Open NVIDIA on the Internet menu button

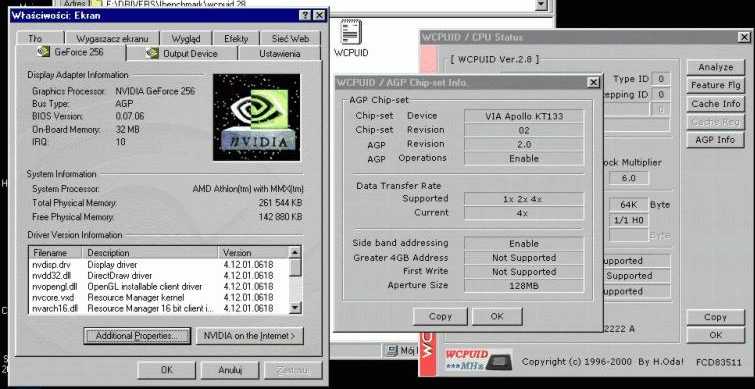[249, 336]
